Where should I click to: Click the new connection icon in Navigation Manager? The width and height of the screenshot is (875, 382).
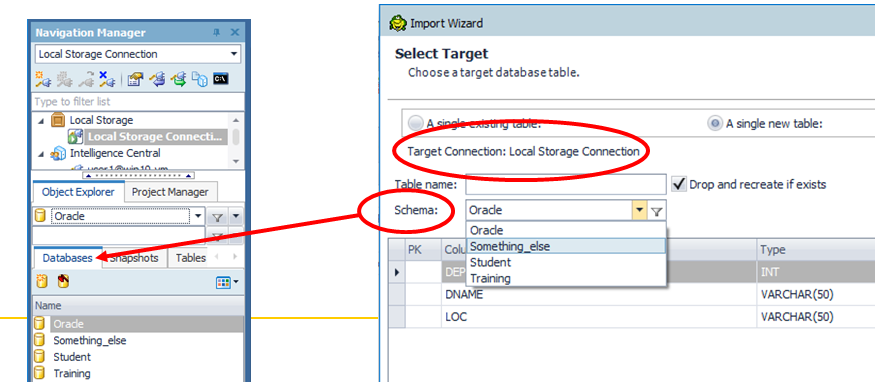[x=43, y=79]
